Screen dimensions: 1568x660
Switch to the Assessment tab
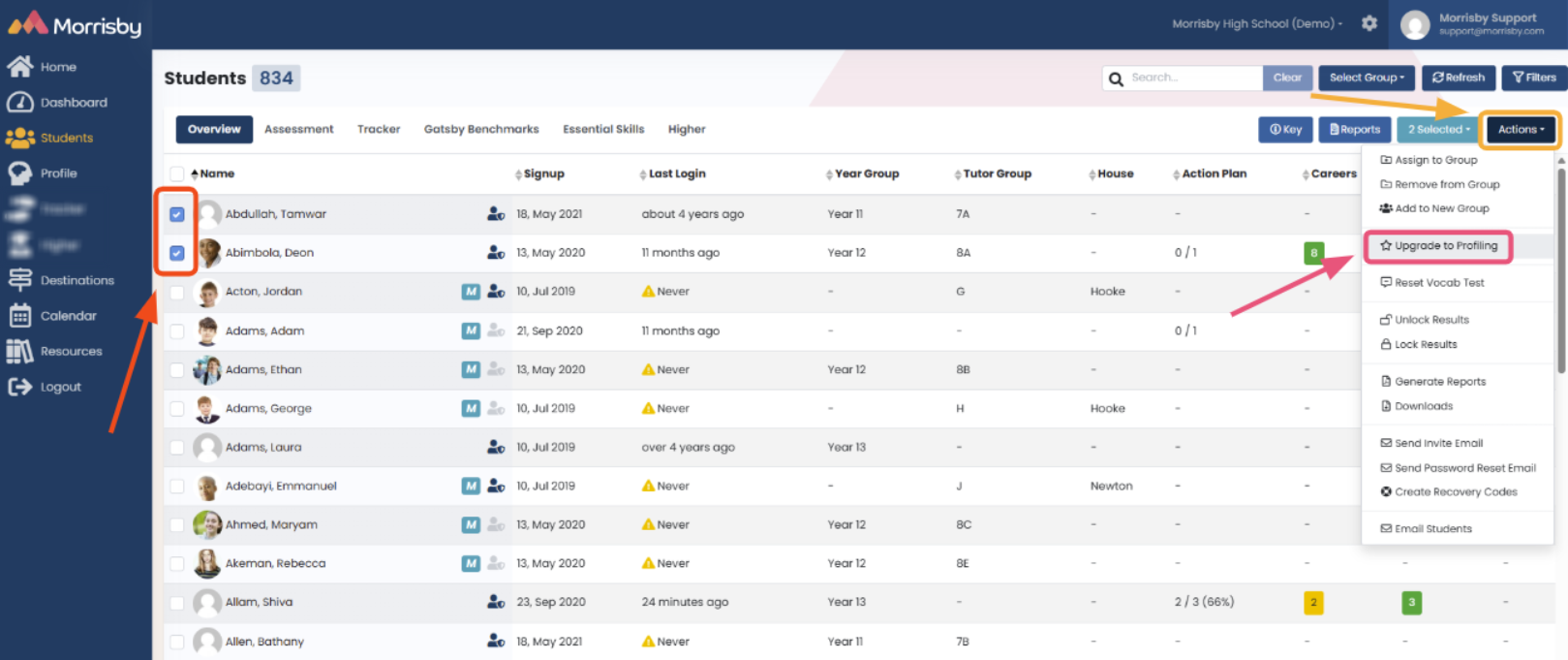tap(299, 129)
